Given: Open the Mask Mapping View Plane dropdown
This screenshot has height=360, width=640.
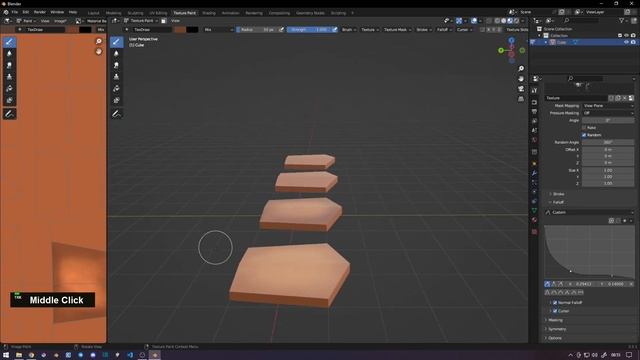Looking at the screenshot, I should pos(608,106).
